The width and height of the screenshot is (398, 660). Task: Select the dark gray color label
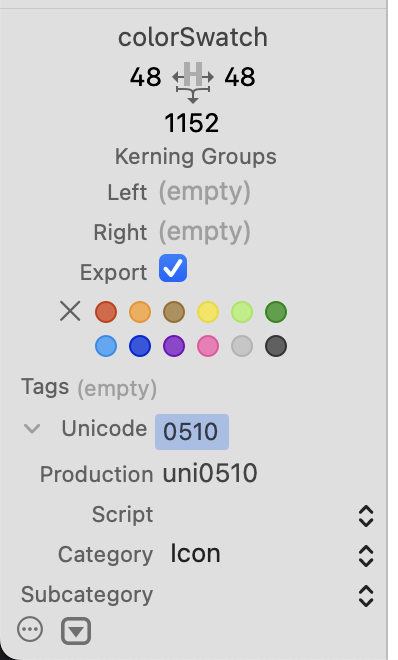276,346
